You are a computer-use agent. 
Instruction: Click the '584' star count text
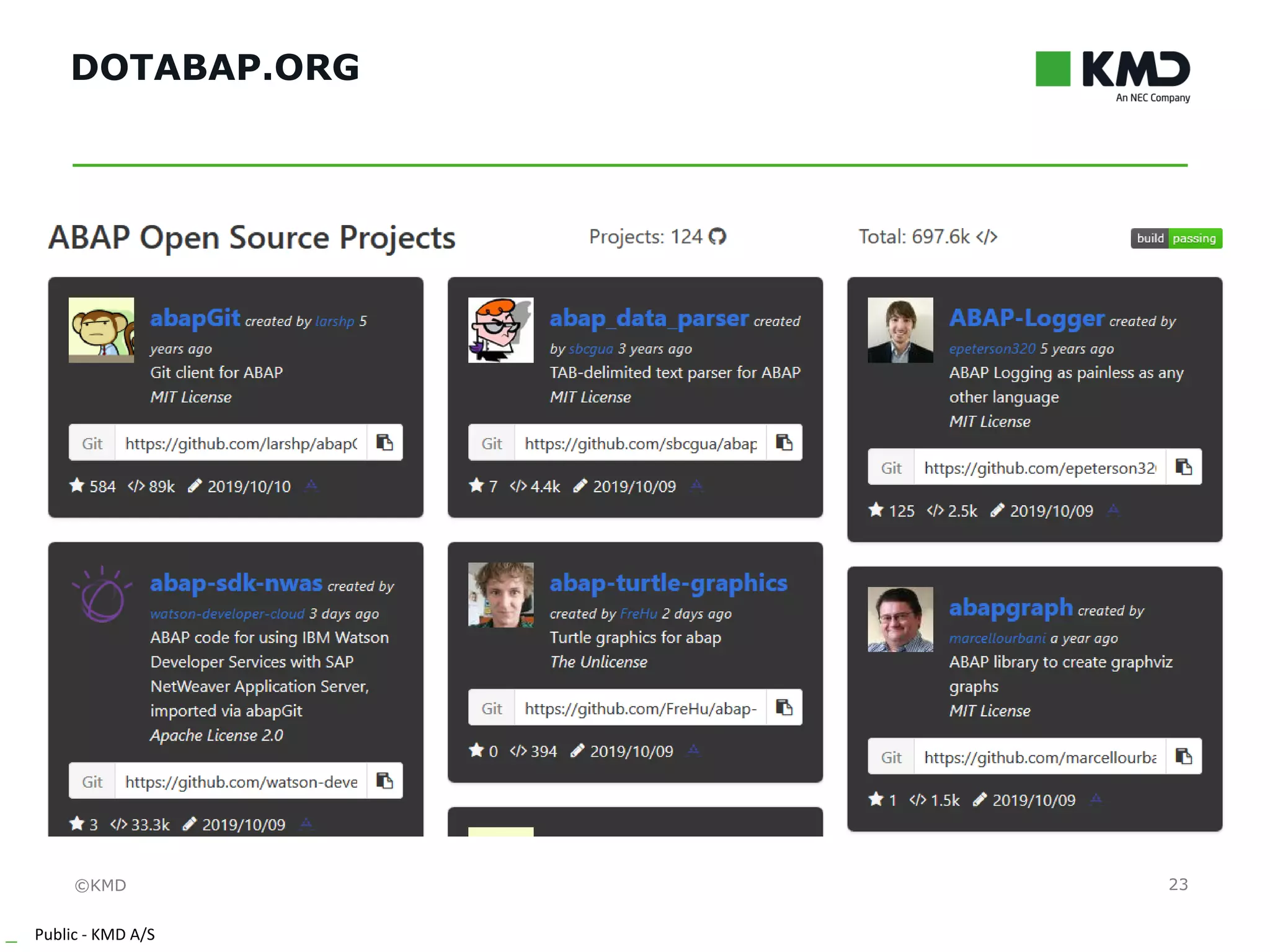tap(102, 487)
